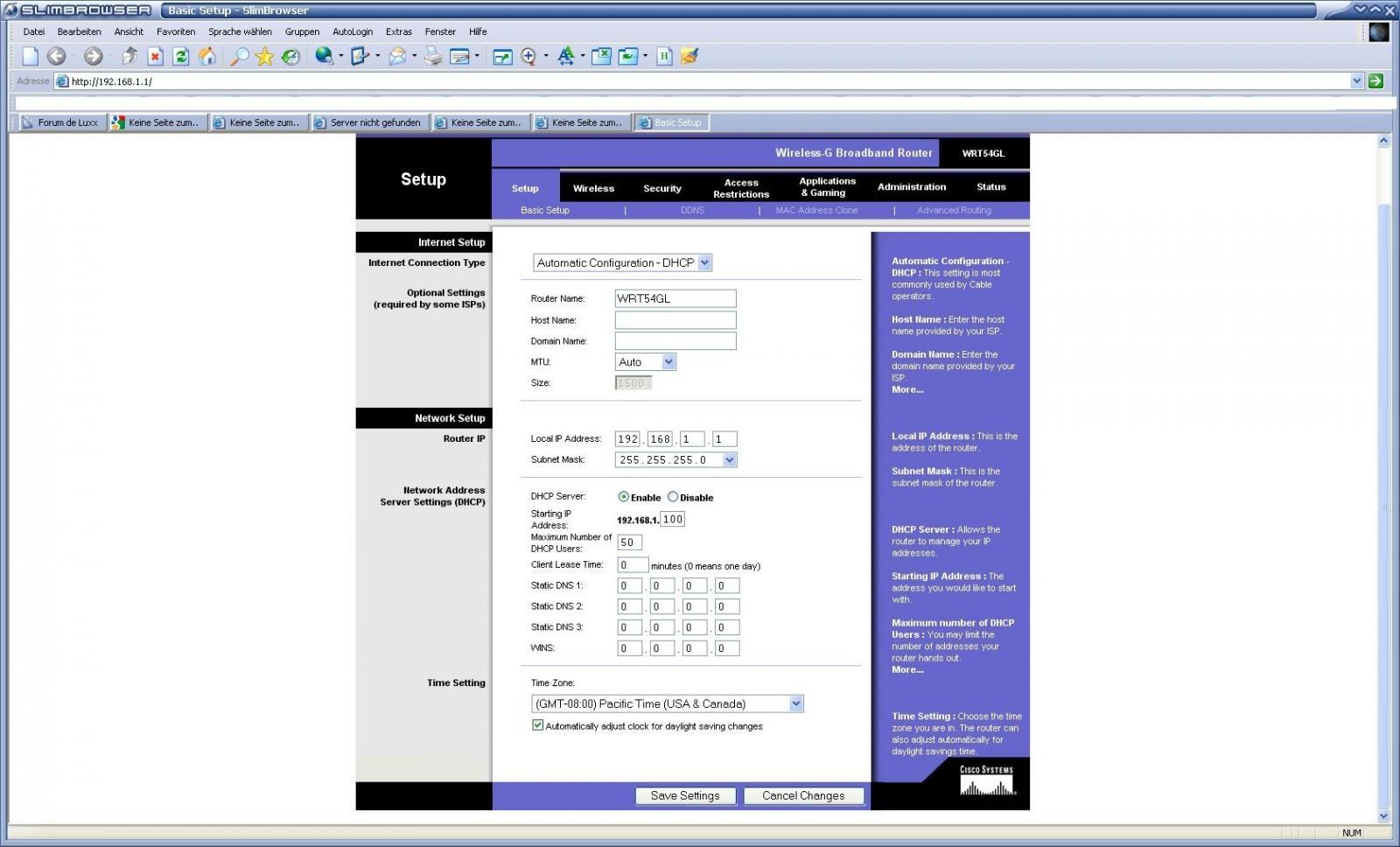The height and width of the screenshot is (847, 1400).
Task: Click the close window X toolbar icon
Action: [601, 56]
